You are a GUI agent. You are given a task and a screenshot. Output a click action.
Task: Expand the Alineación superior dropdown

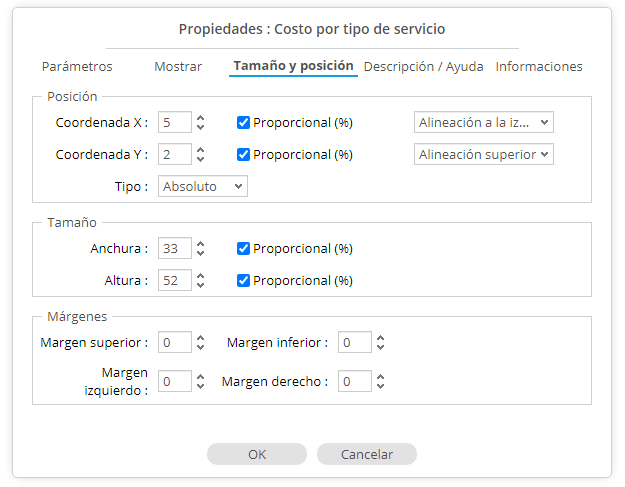[483, 155]
